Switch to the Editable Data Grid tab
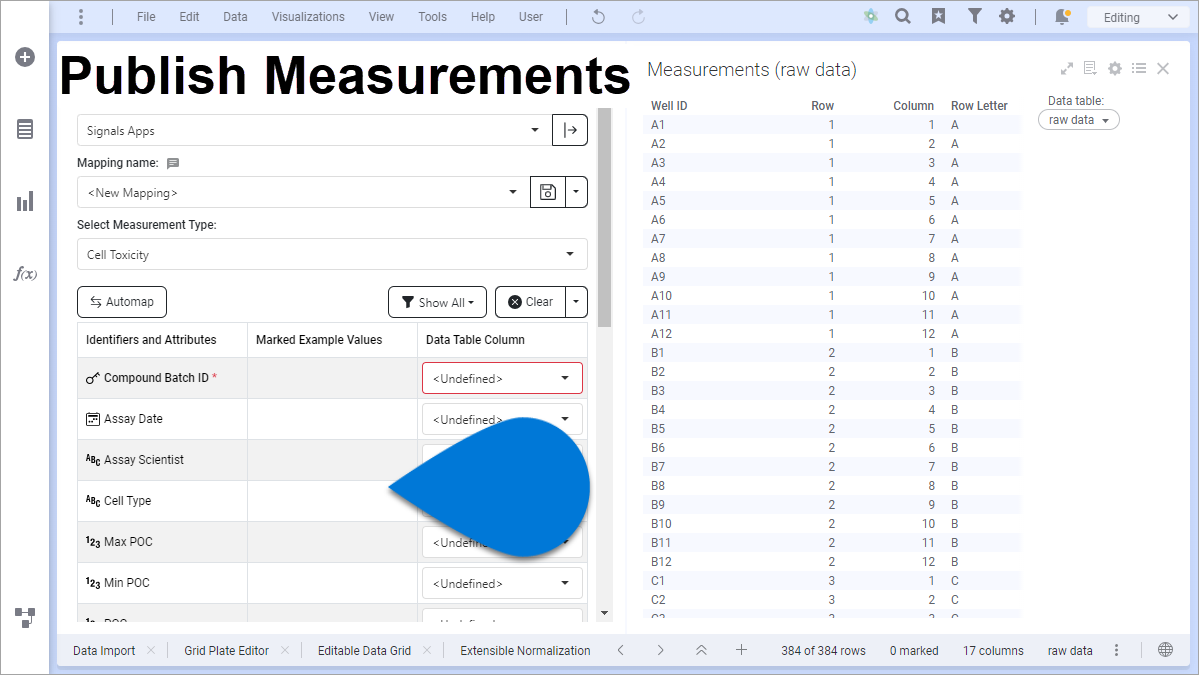Screen dimensions: 1199x675 pyautogui.click(x=364, y=651)
